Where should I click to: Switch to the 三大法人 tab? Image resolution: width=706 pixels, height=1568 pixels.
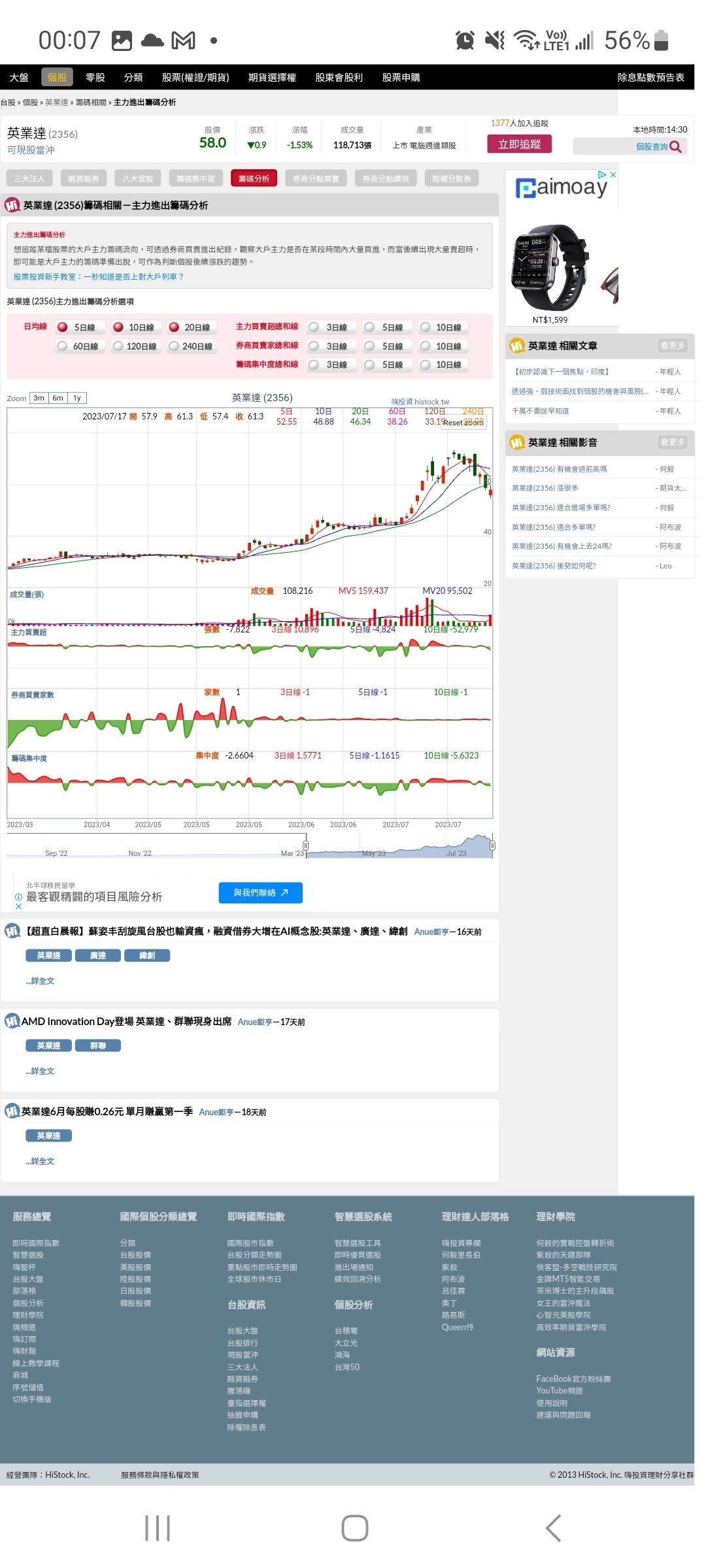pyautogui.click(x=29, y=178)
